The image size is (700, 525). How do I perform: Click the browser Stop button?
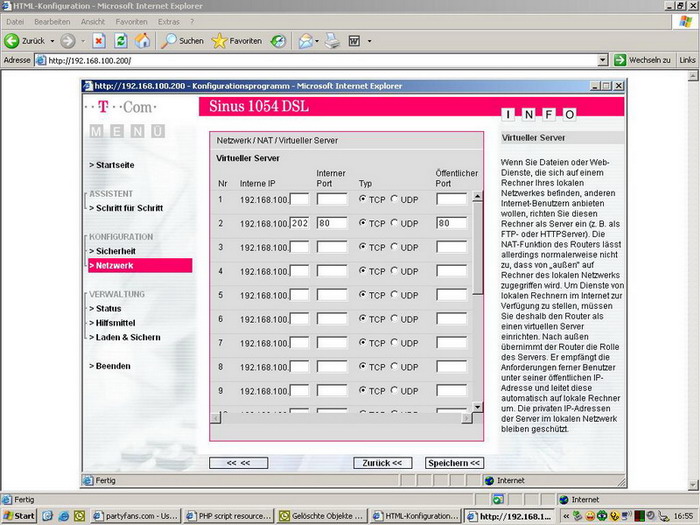(99, 41)
